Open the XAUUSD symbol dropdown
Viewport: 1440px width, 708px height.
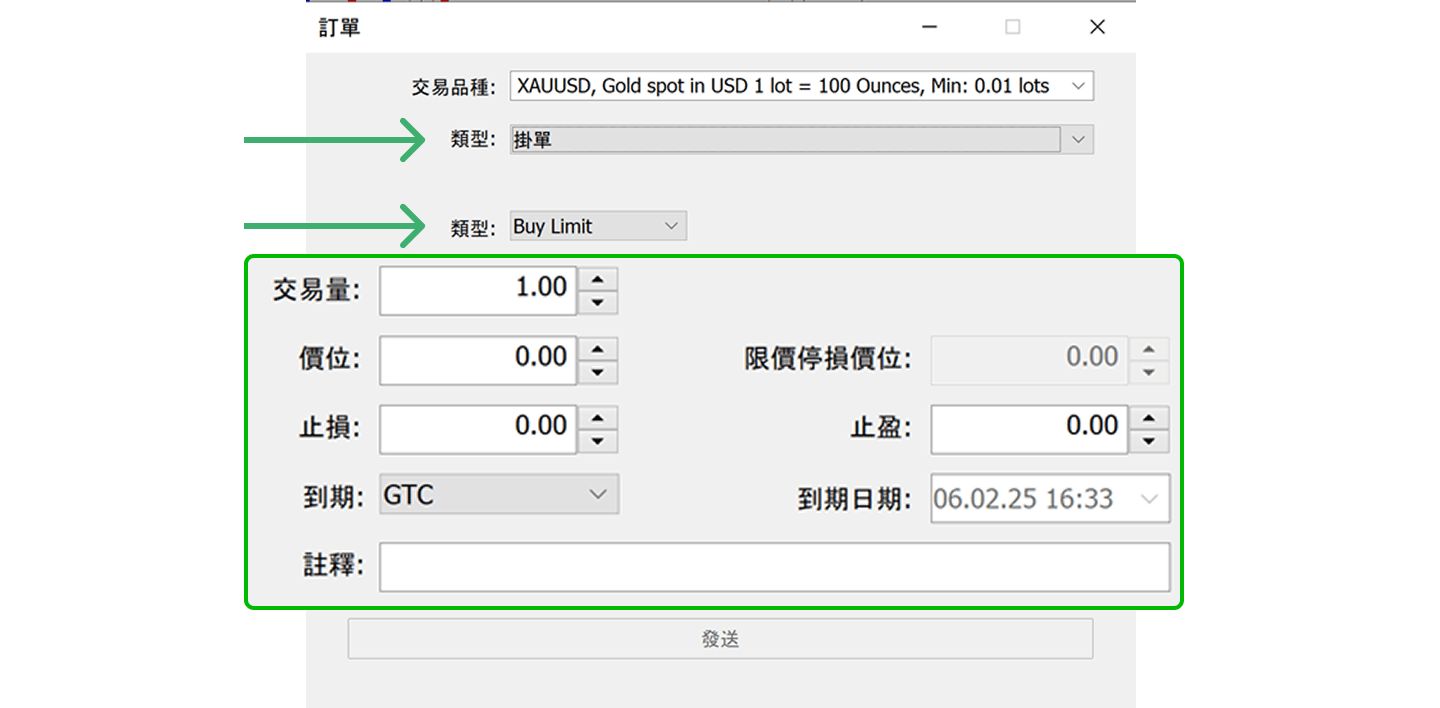1078,85
